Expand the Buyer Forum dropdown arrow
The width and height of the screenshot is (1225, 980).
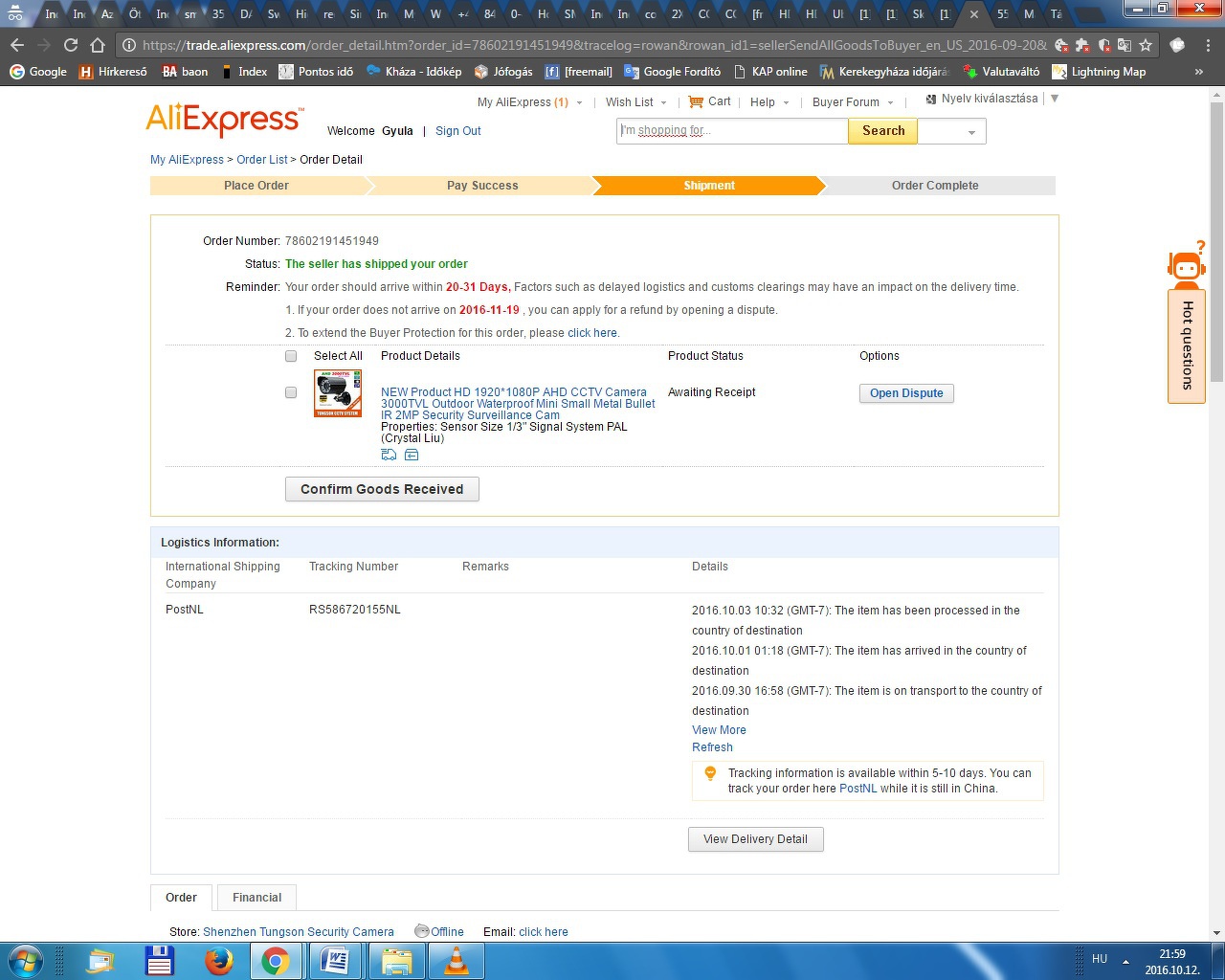890,103
